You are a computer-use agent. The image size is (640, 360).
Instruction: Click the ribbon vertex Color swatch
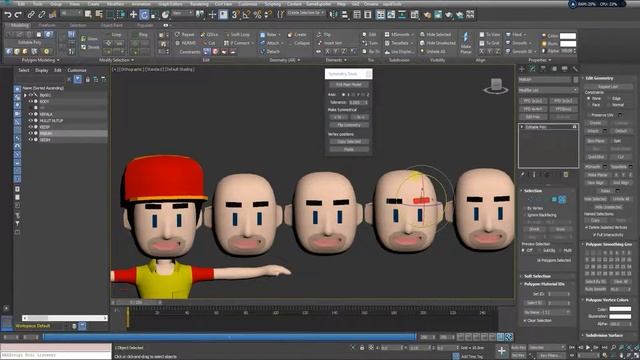pos(568,36)
